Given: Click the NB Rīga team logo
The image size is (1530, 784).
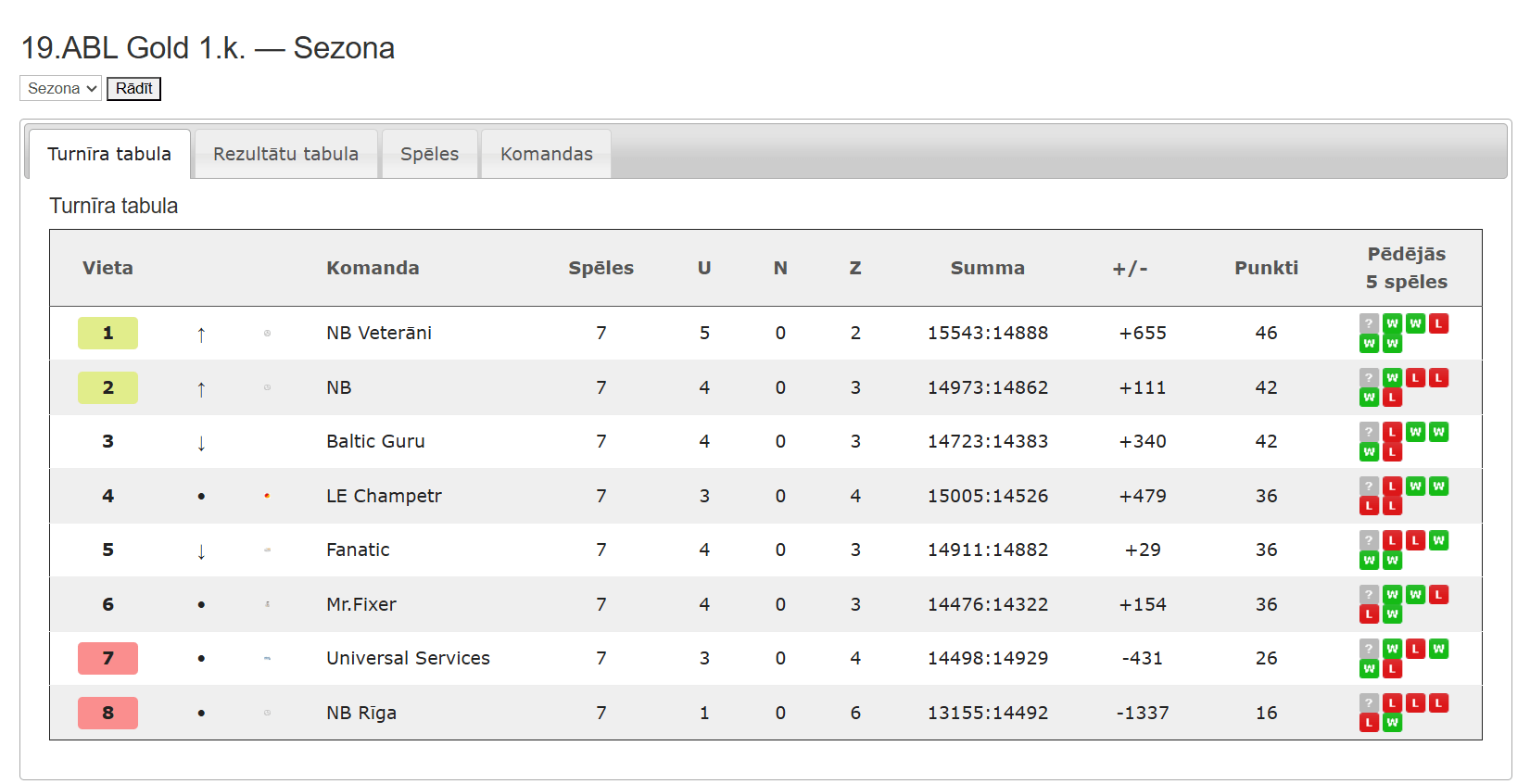Looking at the screenshot, I should pyautogui.click(x=267, y=713).
